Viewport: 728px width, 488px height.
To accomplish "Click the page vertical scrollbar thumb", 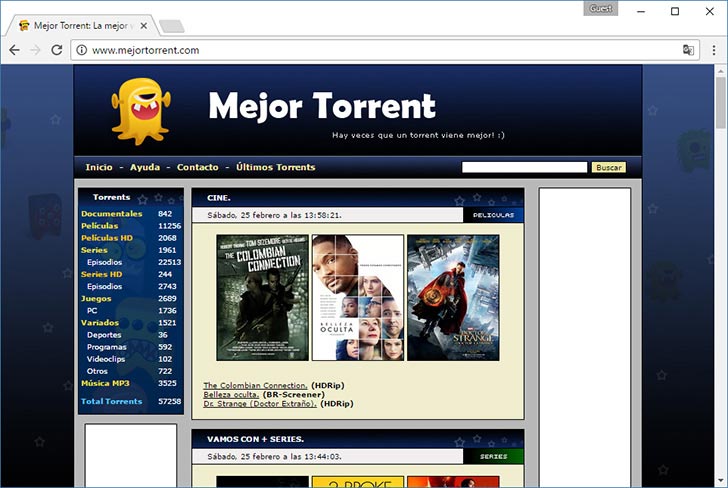I will click(x=721, y=102).
